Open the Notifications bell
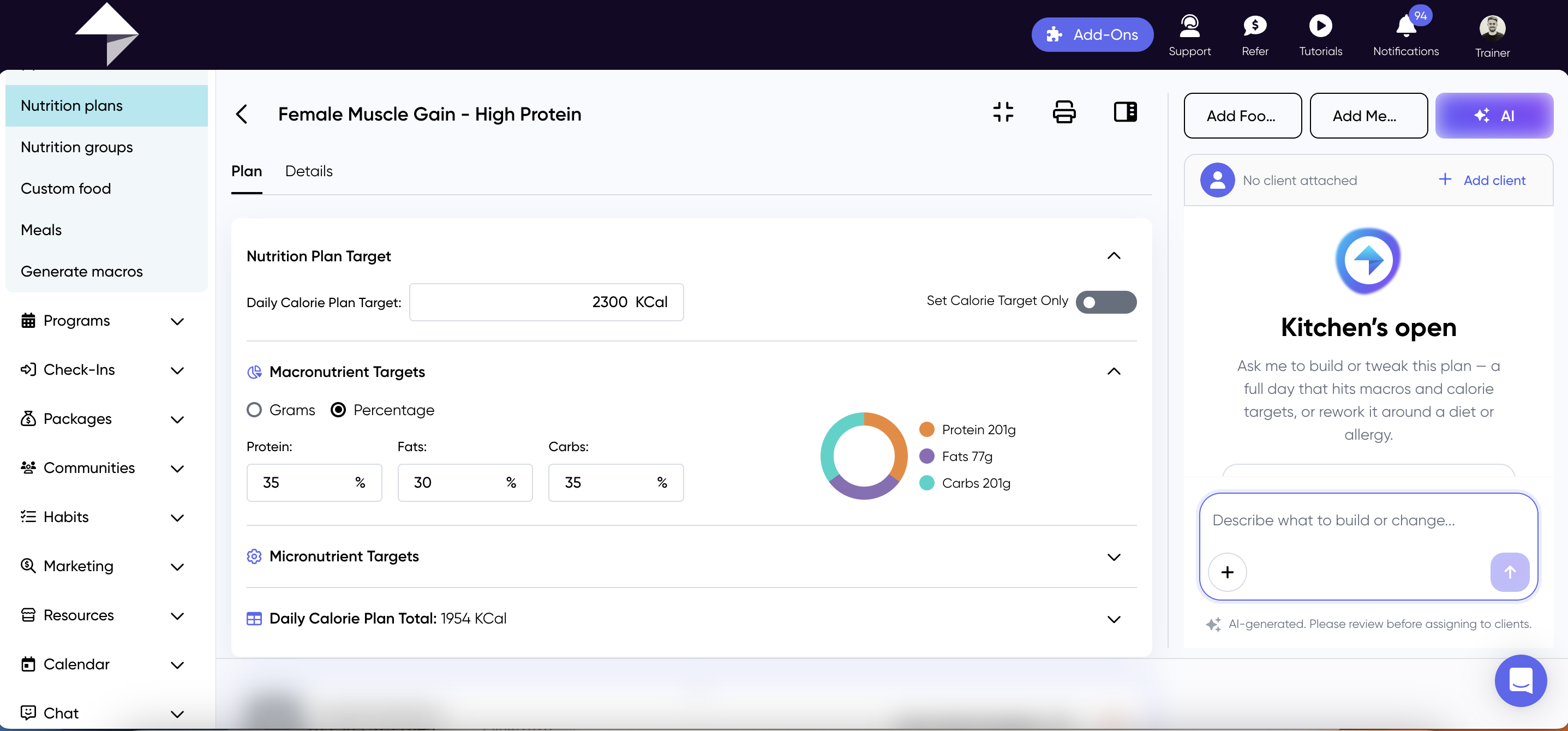The height and width of the screenshot is (731, 1568). pos(1405,26)
